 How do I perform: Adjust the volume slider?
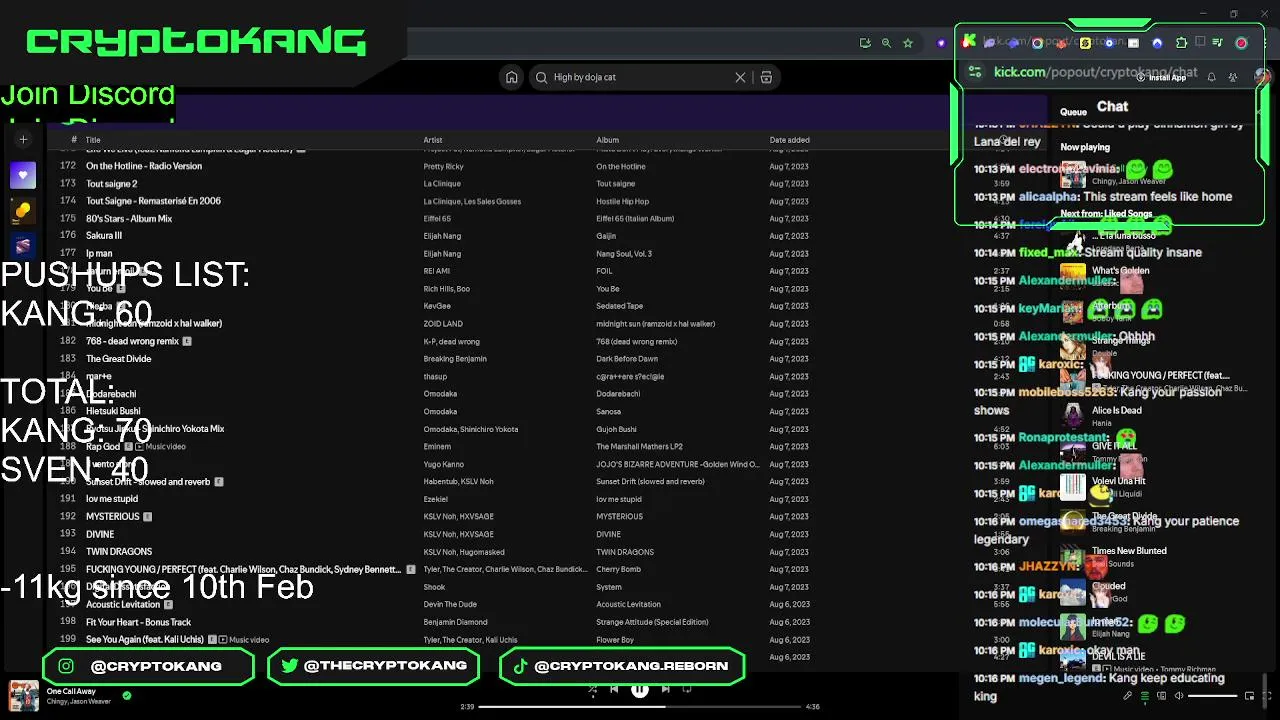tap(1212, 696)
